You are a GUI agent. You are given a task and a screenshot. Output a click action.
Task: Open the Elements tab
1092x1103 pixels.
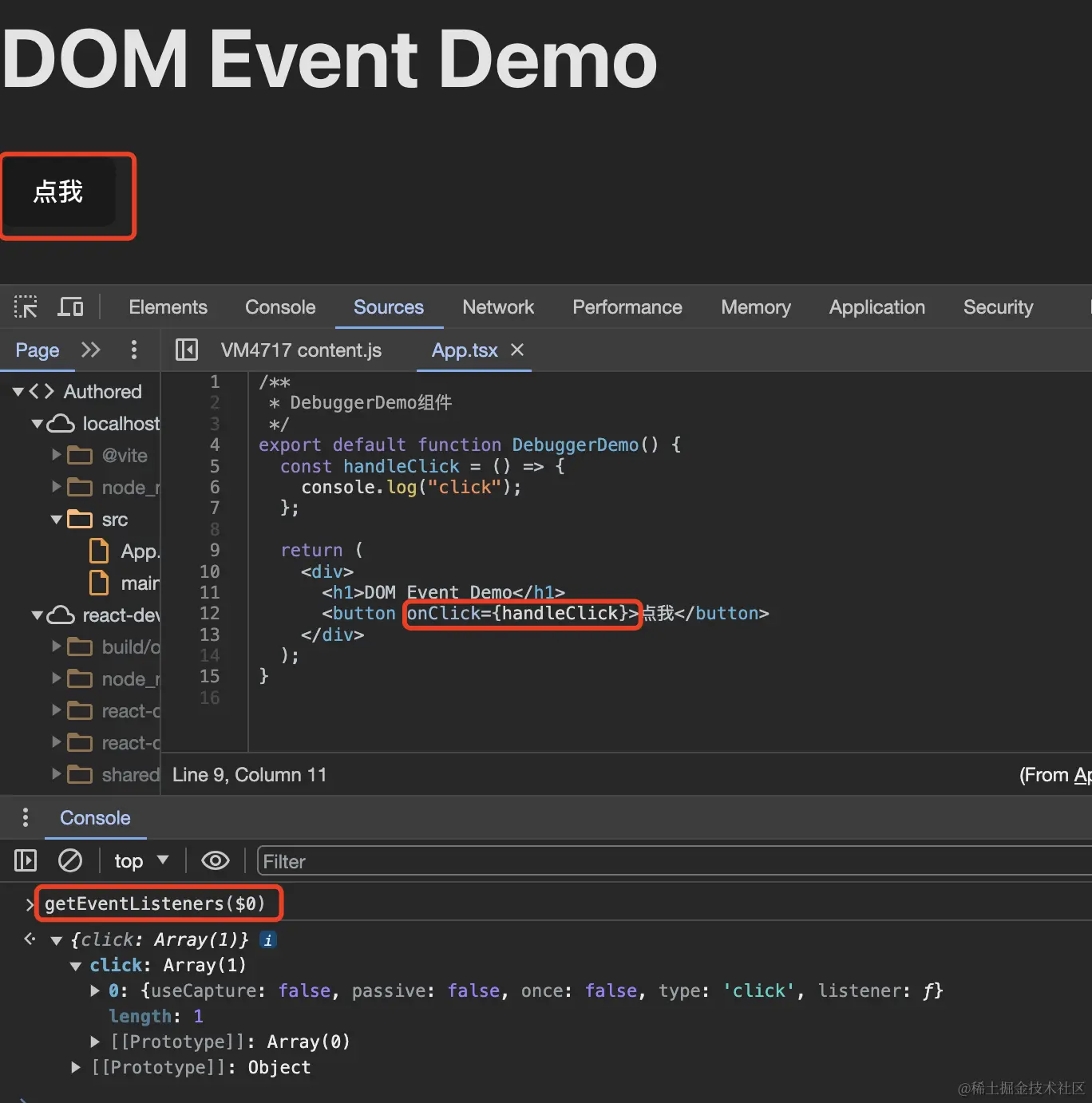168,307
